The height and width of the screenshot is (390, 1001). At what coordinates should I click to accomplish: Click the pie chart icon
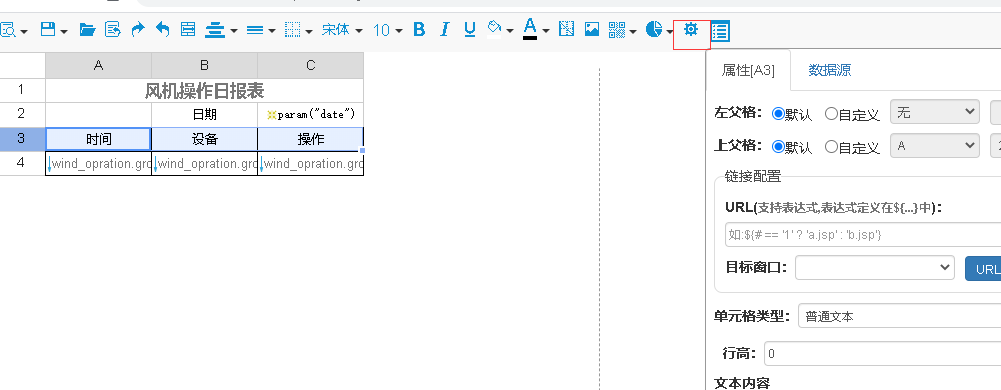click(x=654, y=29)
